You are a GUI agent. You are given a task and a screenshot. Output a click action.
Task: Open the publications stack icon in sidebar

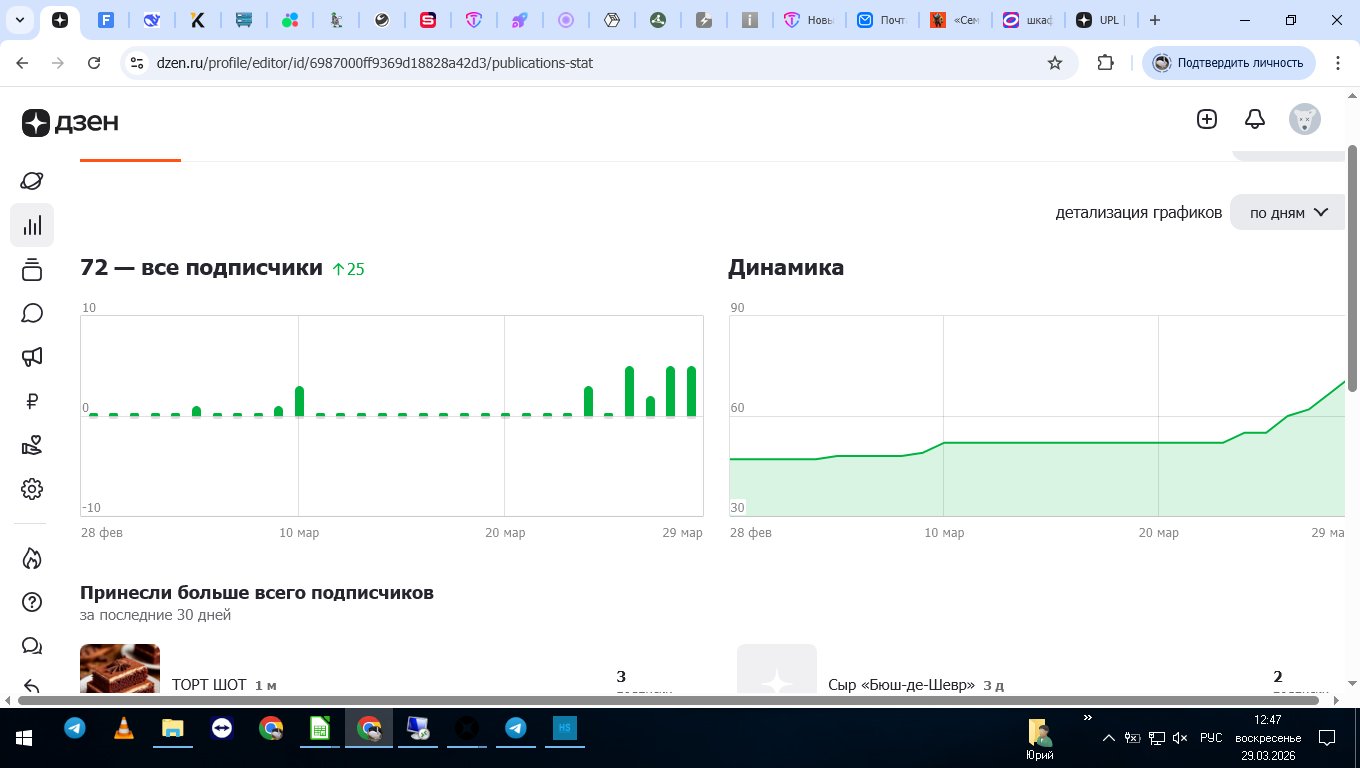(x=32, y=269)
